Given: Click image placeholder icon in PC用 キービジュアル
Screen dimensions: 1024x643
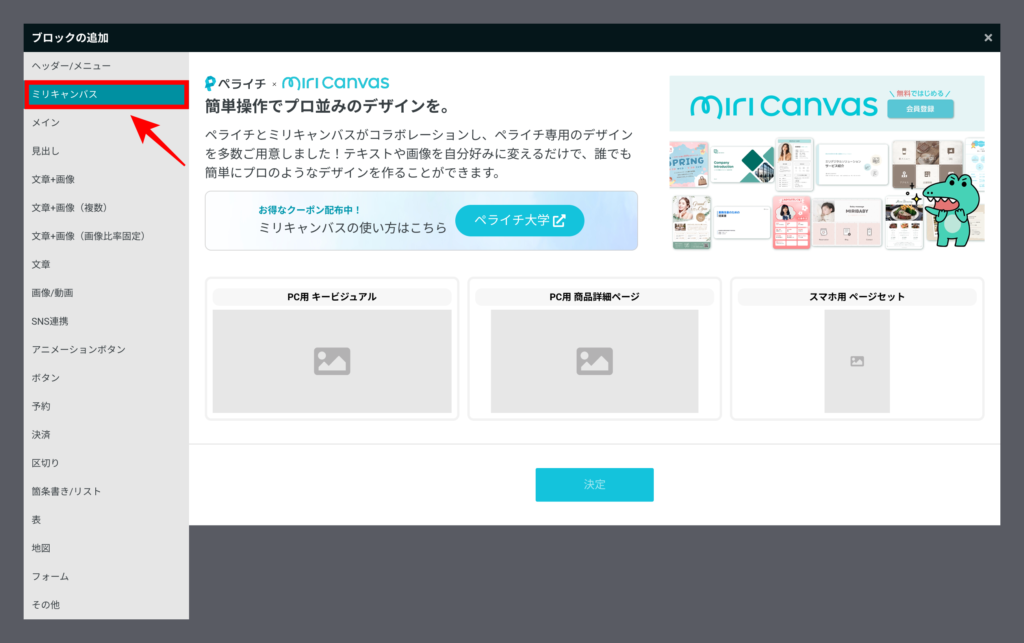Looking at the screenshot, I should (332, 361).
